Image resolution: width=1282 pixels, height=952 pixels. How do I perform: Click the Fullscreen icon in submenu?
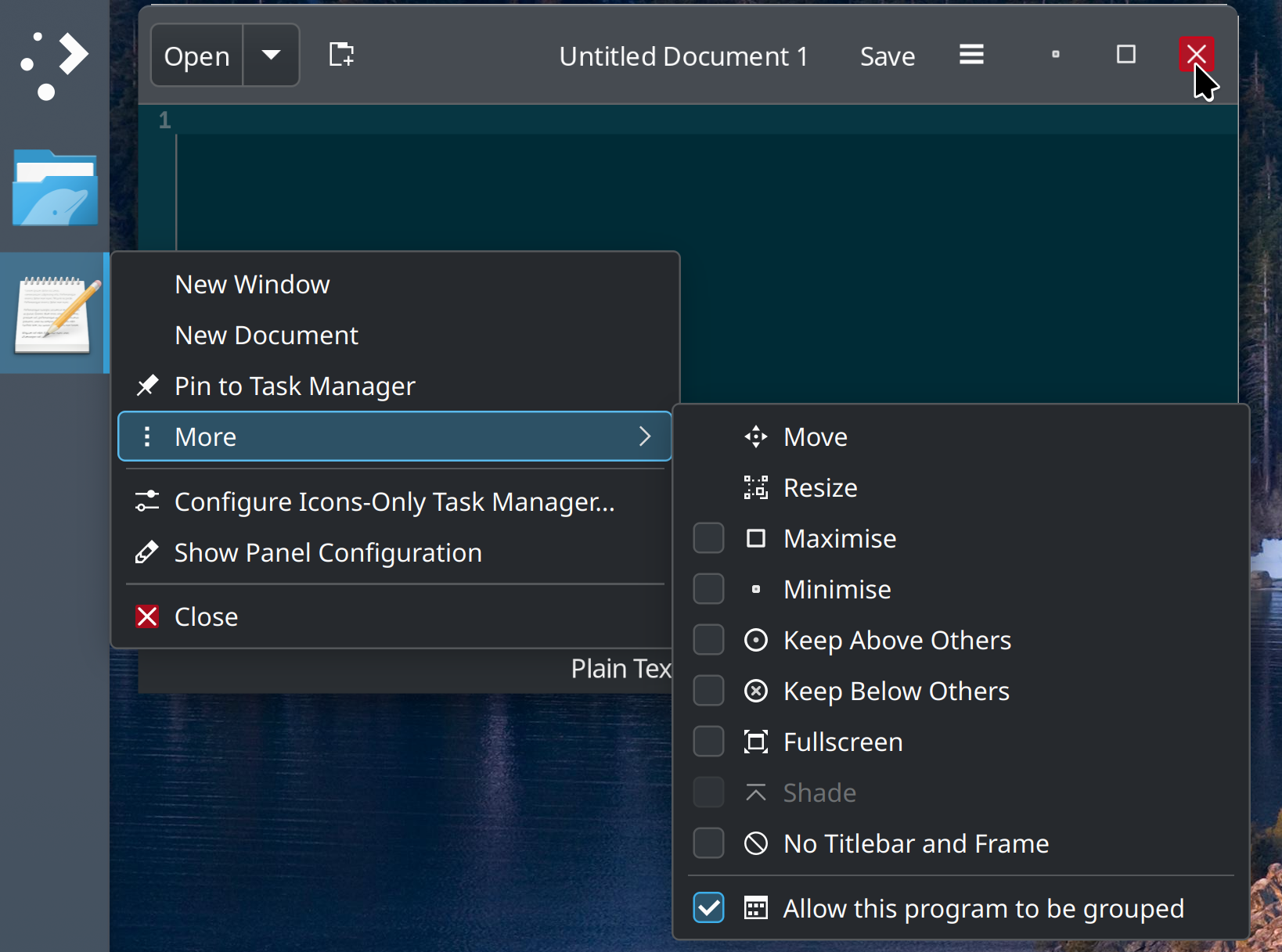755,742
